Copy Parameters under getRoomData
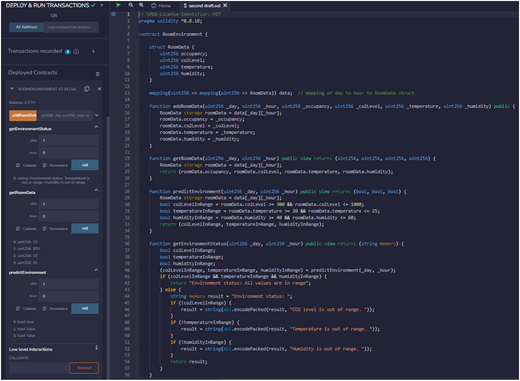Viewport: 520px width, 381px height. tap(55, 229)
